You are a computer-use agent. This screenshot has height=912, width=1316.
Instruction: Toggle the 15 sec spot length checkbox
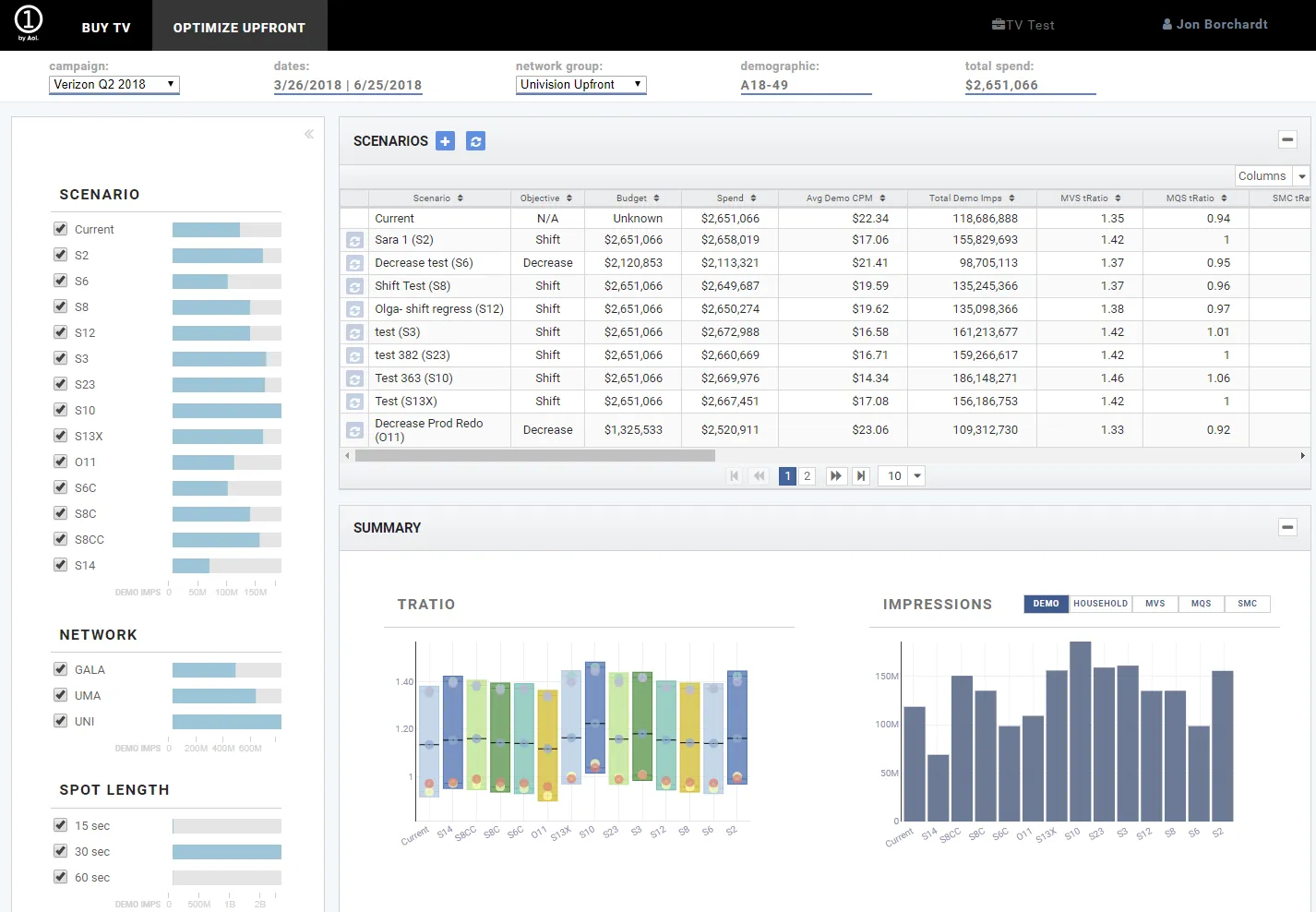click(x=61, y=825)
